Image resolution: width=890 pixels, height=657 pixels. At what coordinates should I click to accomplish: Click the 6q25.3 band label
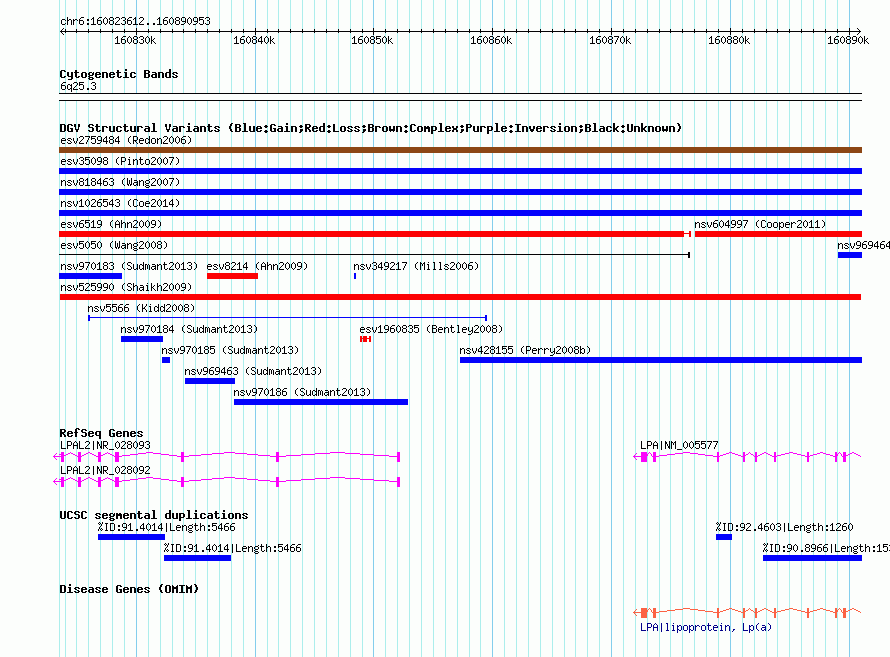tap(78, 86)
